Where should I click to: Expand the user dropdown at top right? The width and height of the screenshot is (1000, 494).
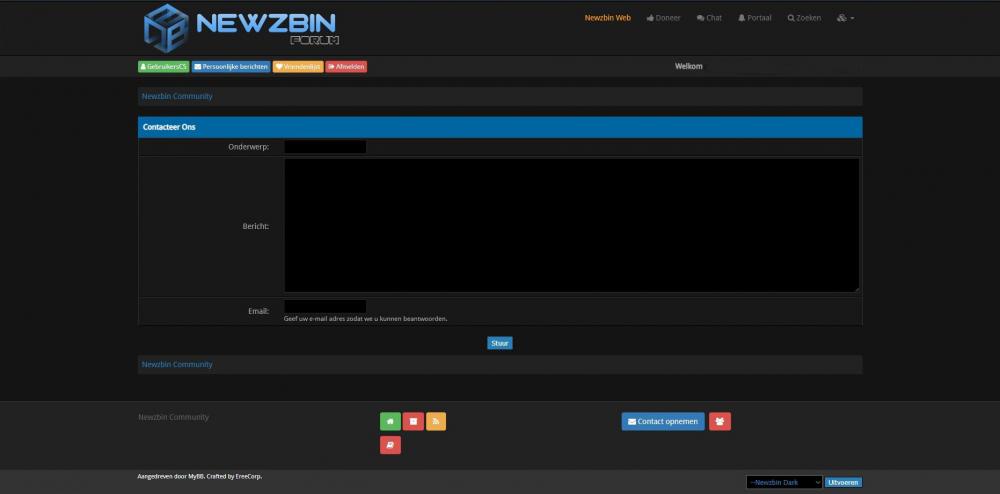pos(845,18)
